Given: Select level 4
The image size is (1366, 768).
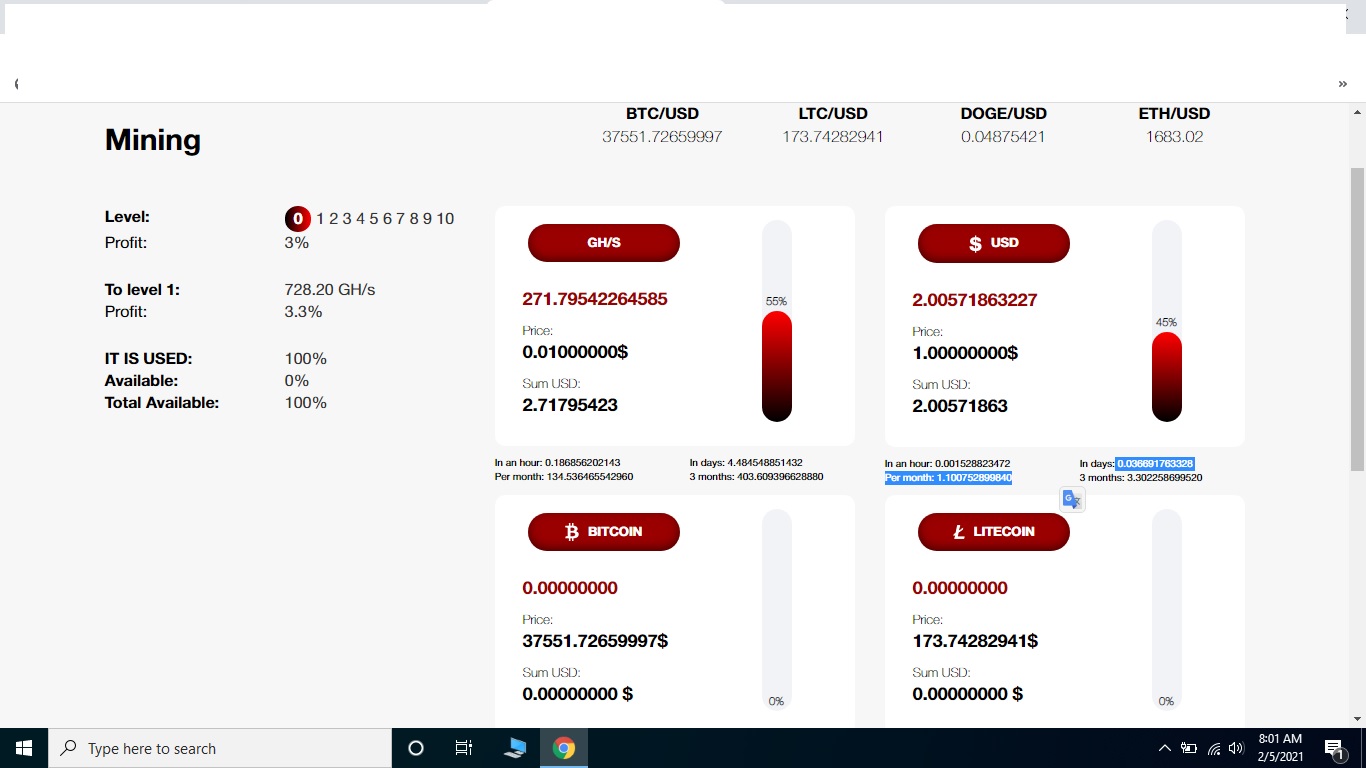Looking at the screenshot, I should coord(361,218).
